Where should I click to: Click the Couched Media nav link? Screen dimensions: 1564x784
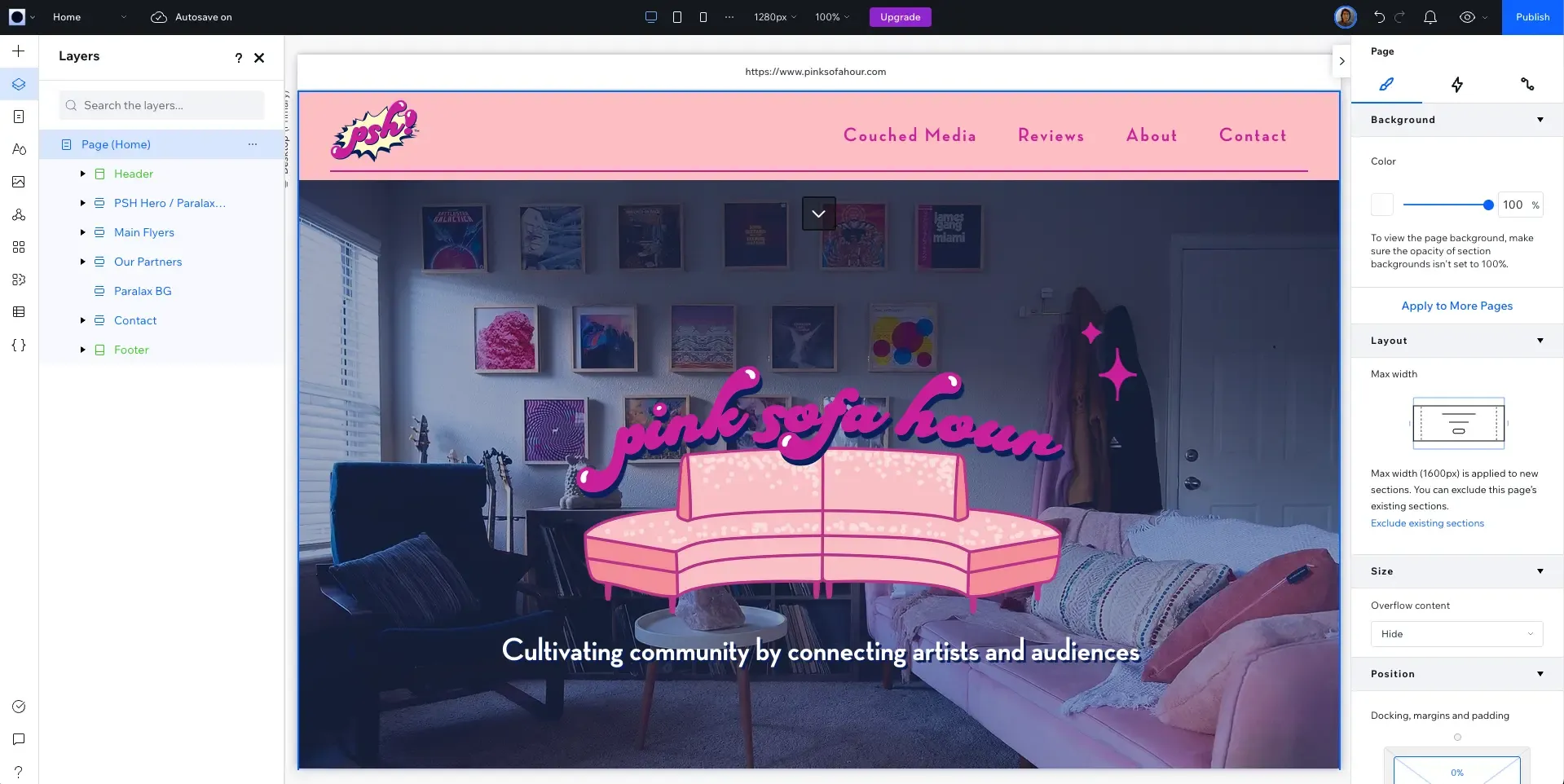pyautogui.click(x=910, y=135)
